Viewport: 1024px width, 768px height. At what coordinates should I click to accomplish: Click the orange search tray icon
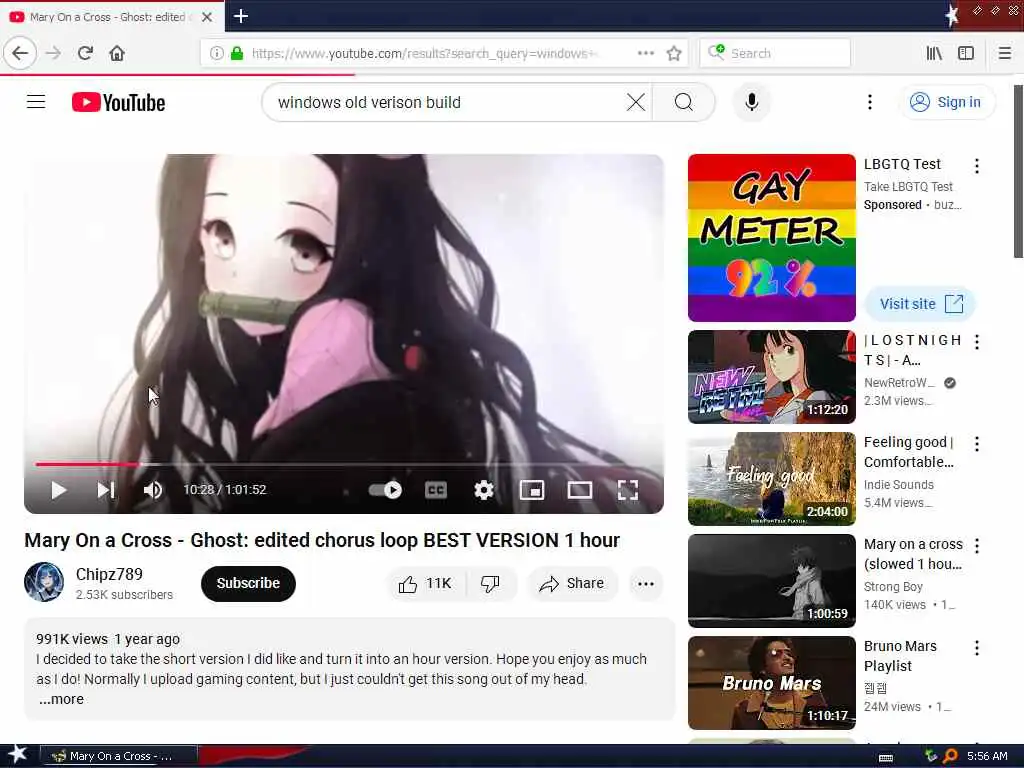click(950, 756)
